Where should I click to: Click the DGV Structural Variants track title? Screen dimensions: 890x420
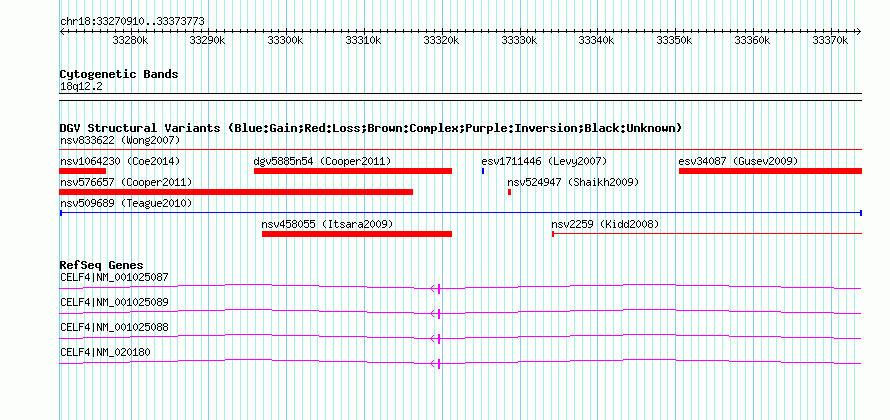click(371, 128)
